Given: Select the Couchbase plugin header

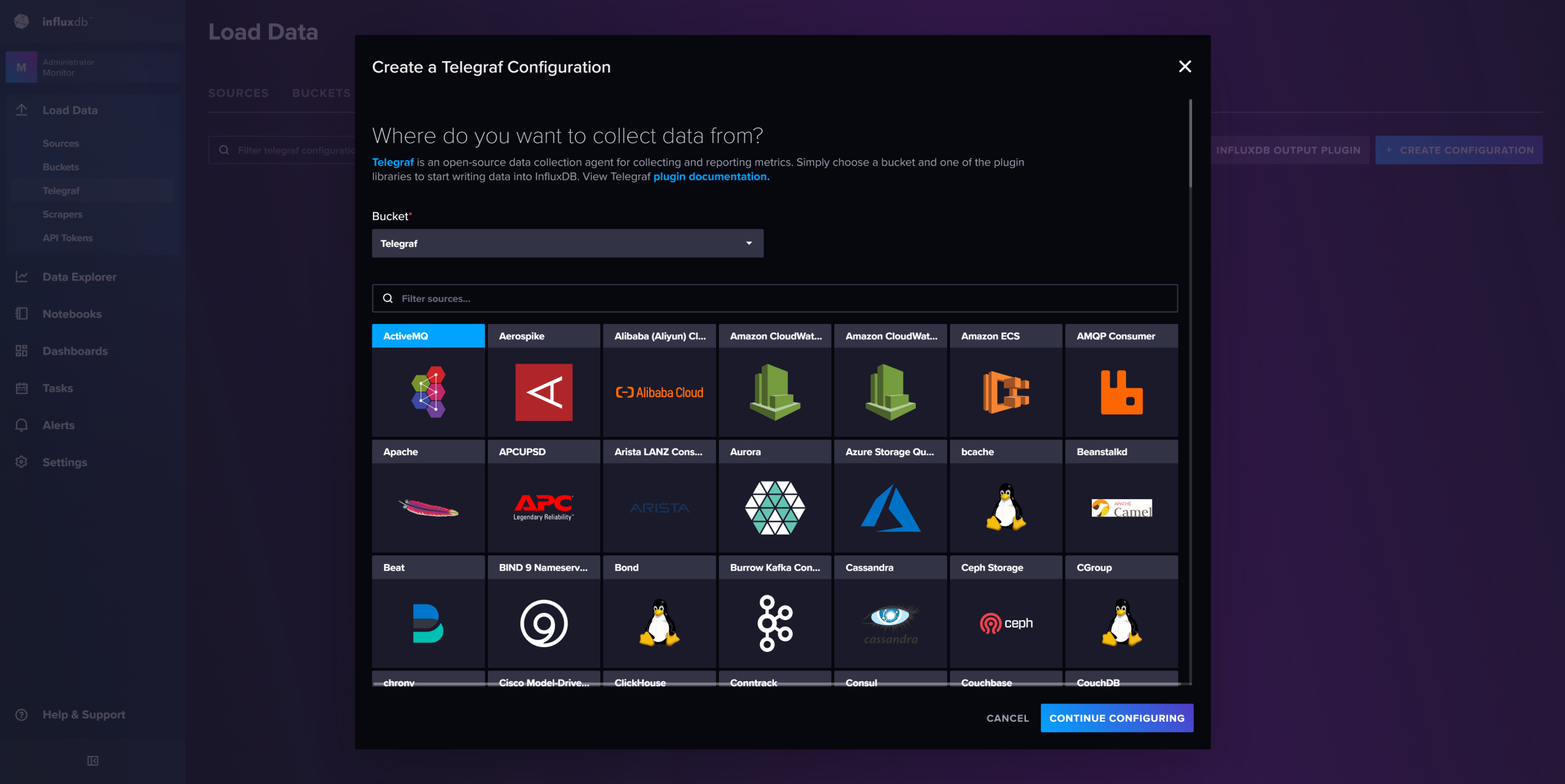Looking at the screenshot, I should pyautogui.click(x=1006, y=680).
